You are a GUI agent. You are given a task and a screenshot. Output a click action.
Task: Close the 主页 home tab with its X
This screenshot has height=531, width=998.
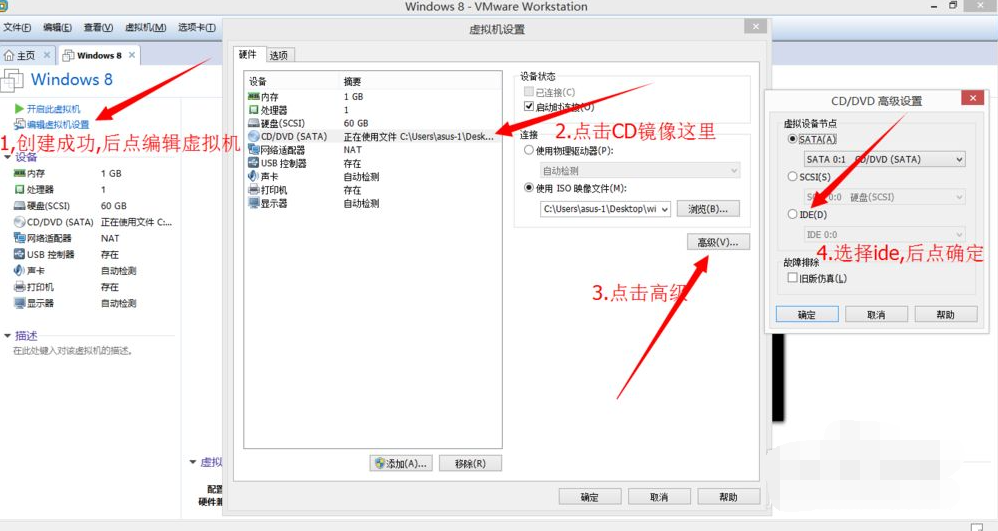coord(46,55)
